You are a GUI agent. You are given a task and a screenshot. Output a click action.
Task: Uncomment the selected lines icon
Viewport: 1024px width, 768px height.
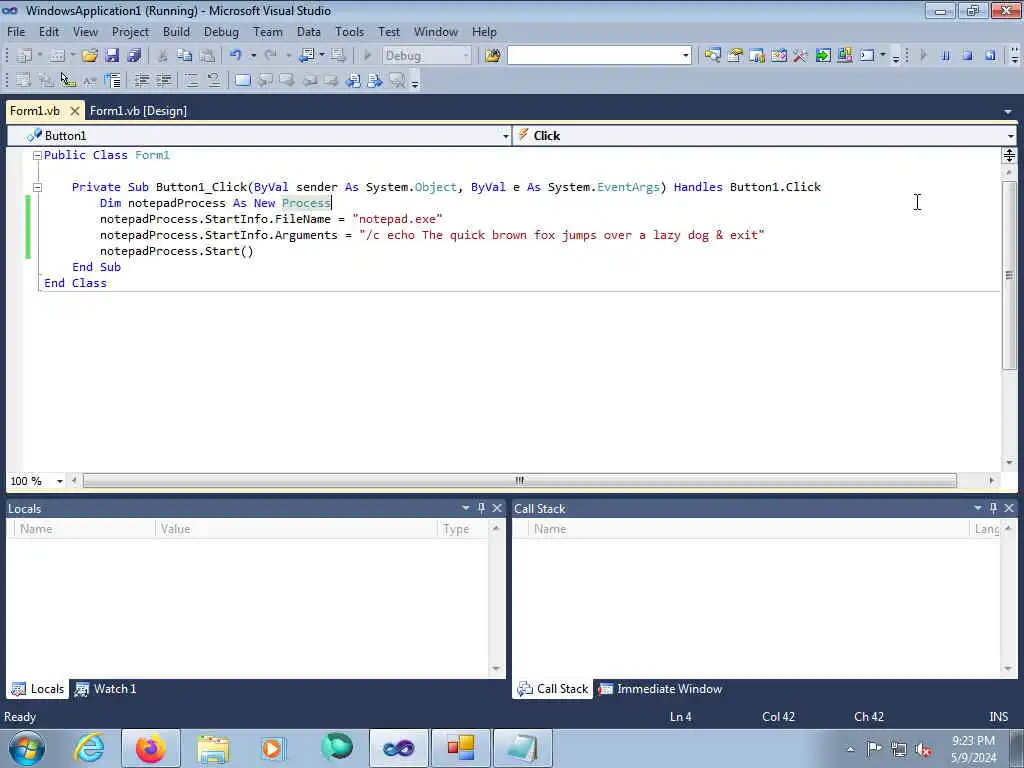coord(214,80)
